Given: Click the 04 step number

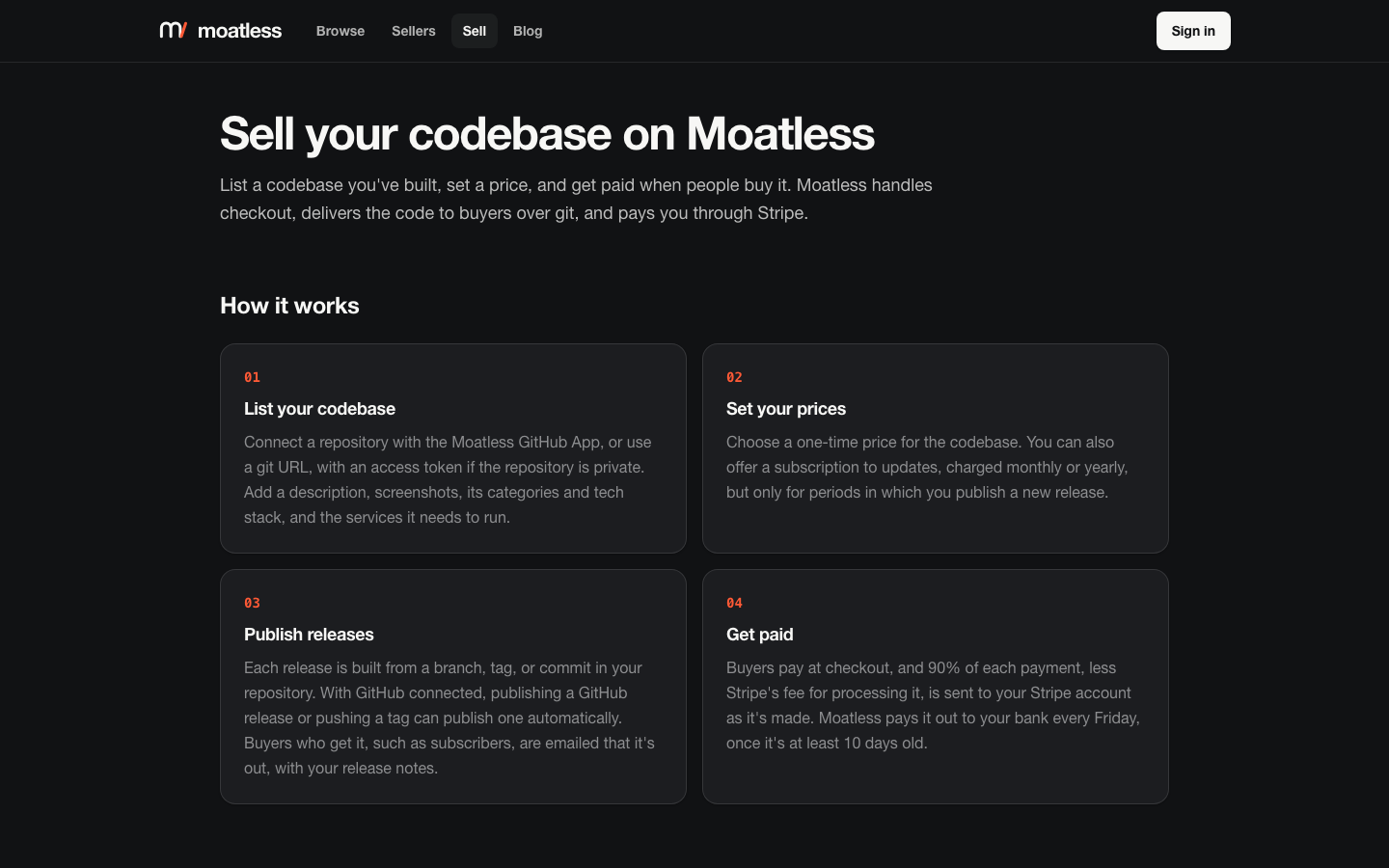Looking at the screenshot, I should (734, 603).
